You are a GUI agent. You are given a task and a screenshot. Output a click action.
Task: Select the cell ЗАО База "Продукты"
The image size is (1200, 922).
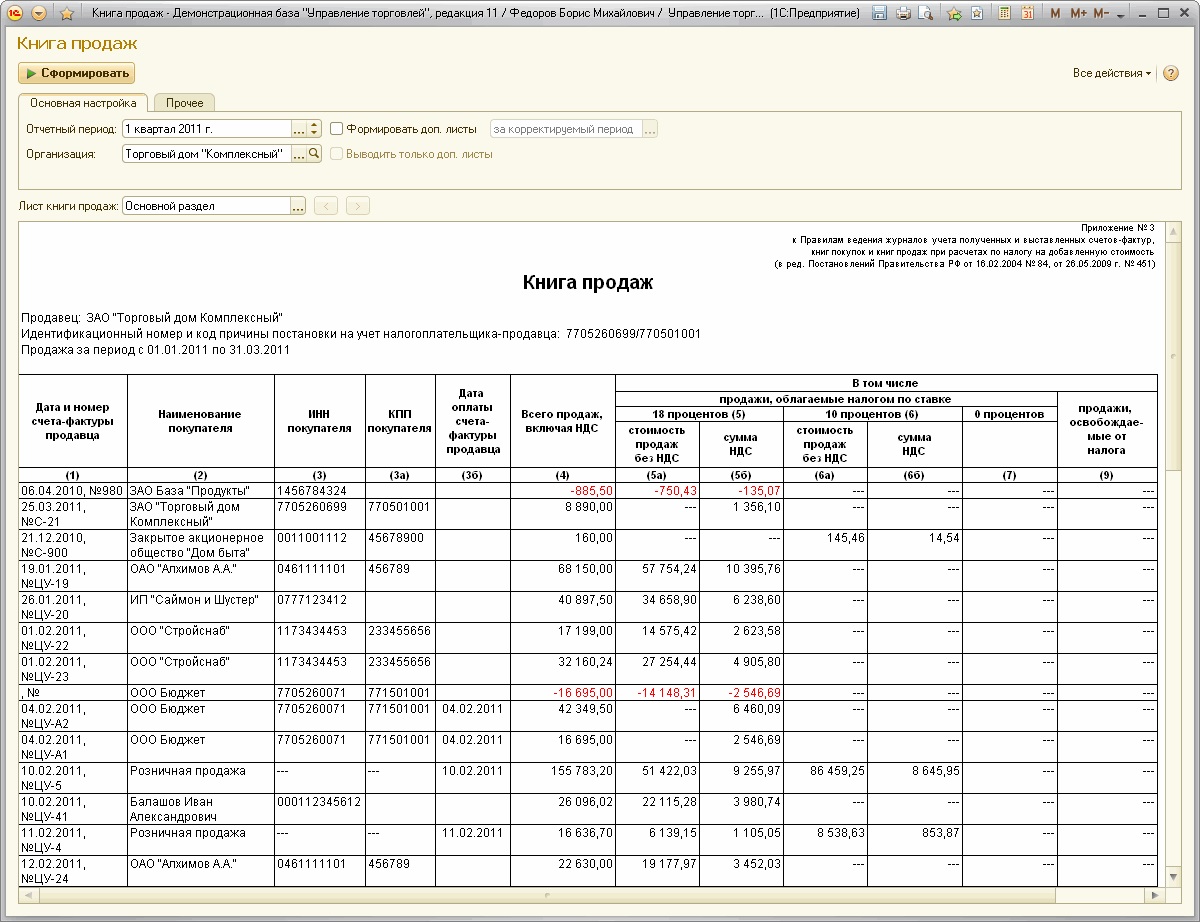coord(201,491)
